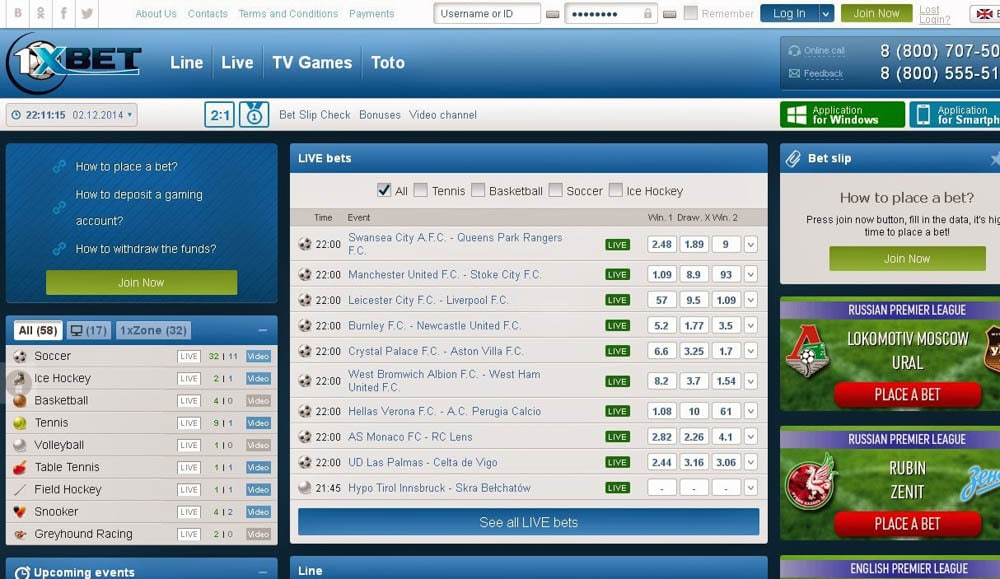Toggle the Remember checkbox
Screen dimensions: 1000x579
click(x=691, y=13)
